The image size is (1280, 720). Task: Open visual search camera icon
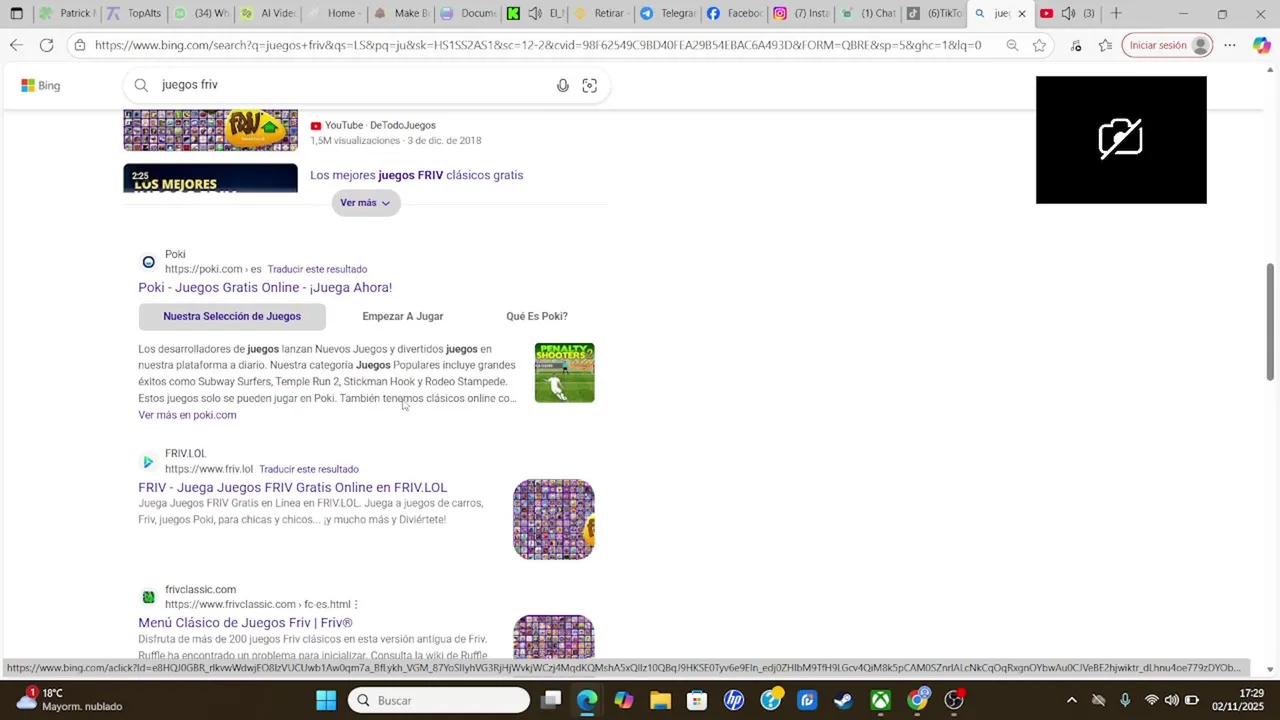(x=589, y=86)
